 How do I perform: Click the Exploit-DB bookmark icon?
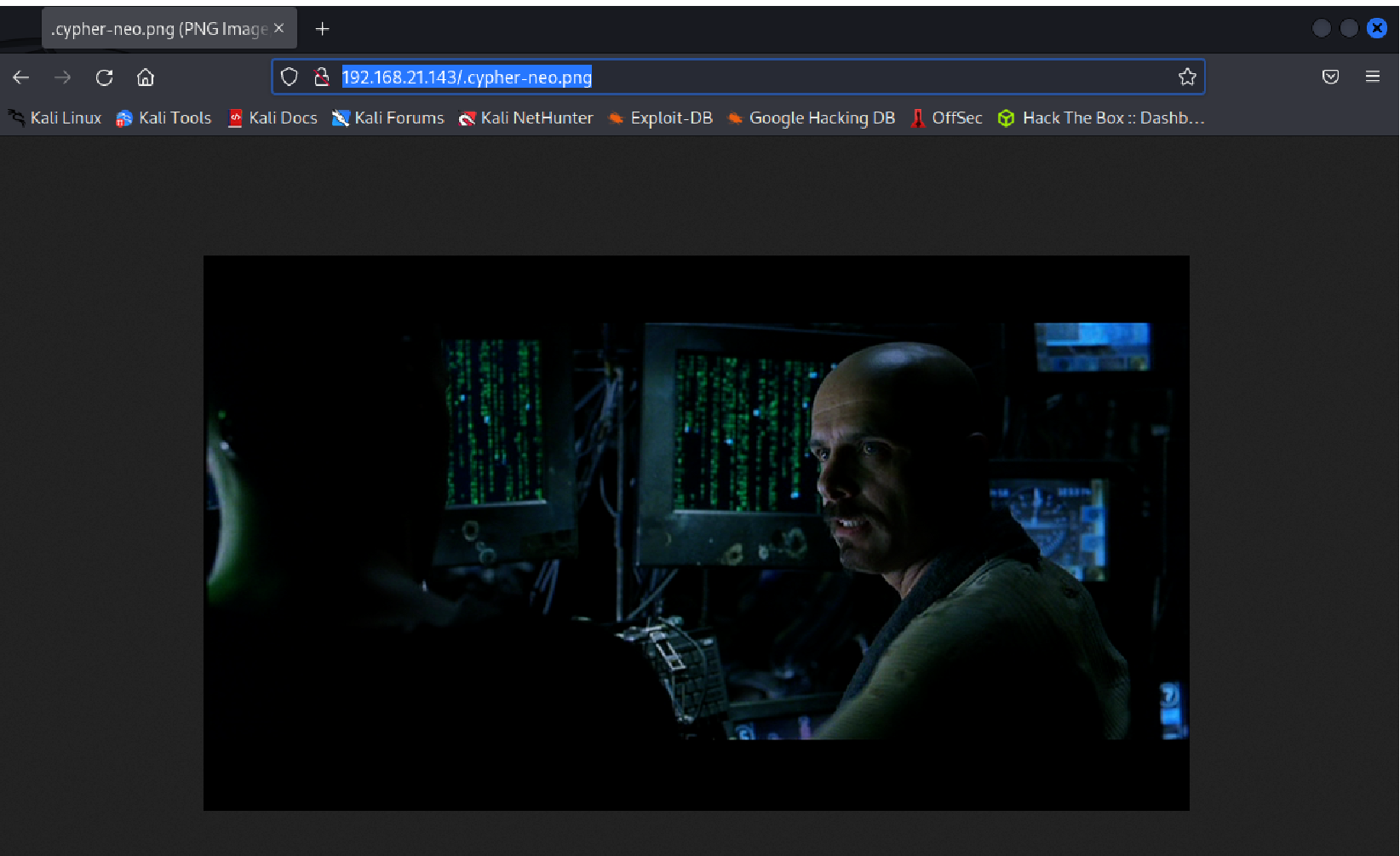pyautogui.click(x=615, y=118)
